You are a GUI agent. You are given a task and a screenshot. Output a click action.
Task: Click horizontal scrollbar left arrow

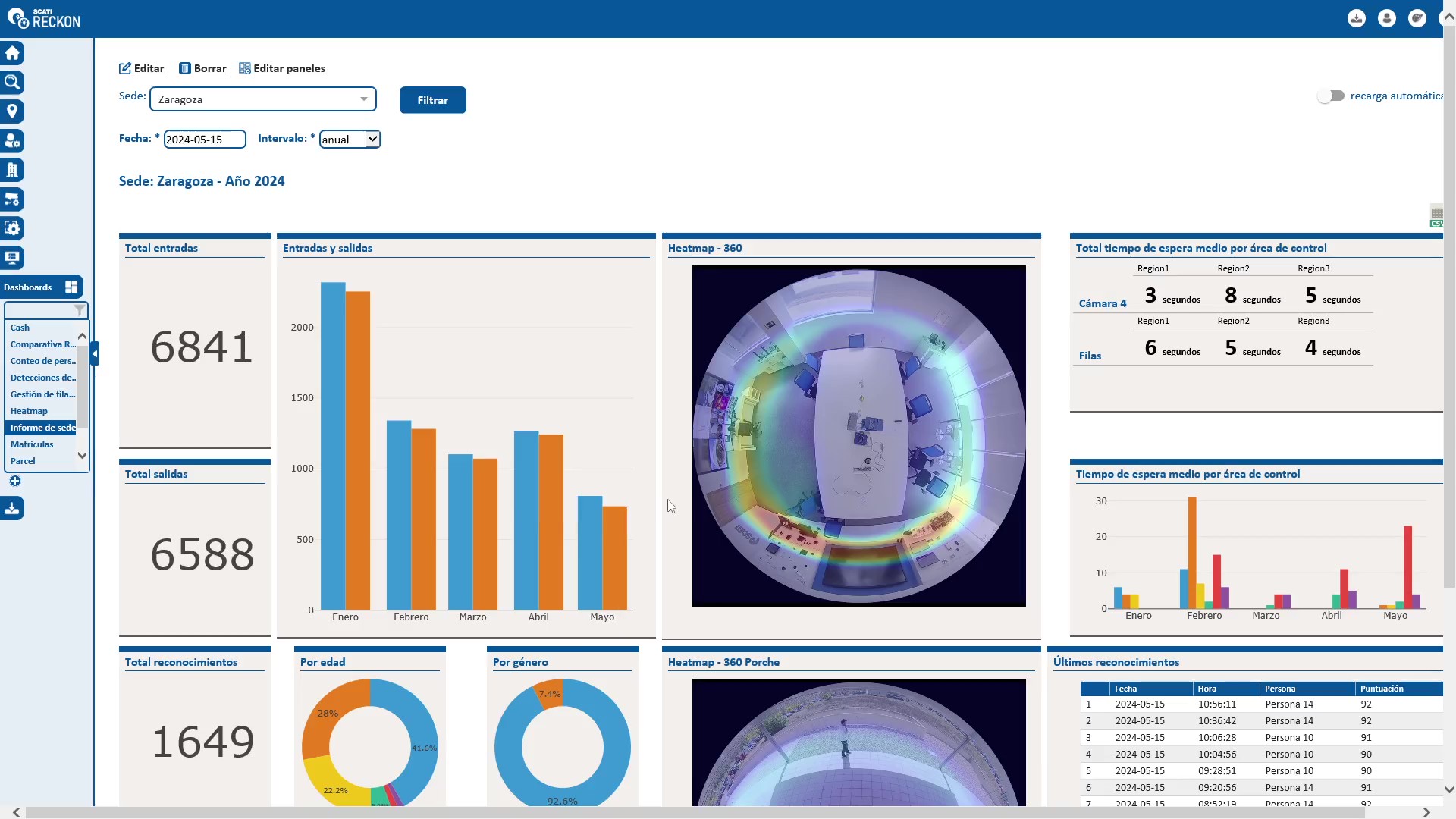coord(16,812)
